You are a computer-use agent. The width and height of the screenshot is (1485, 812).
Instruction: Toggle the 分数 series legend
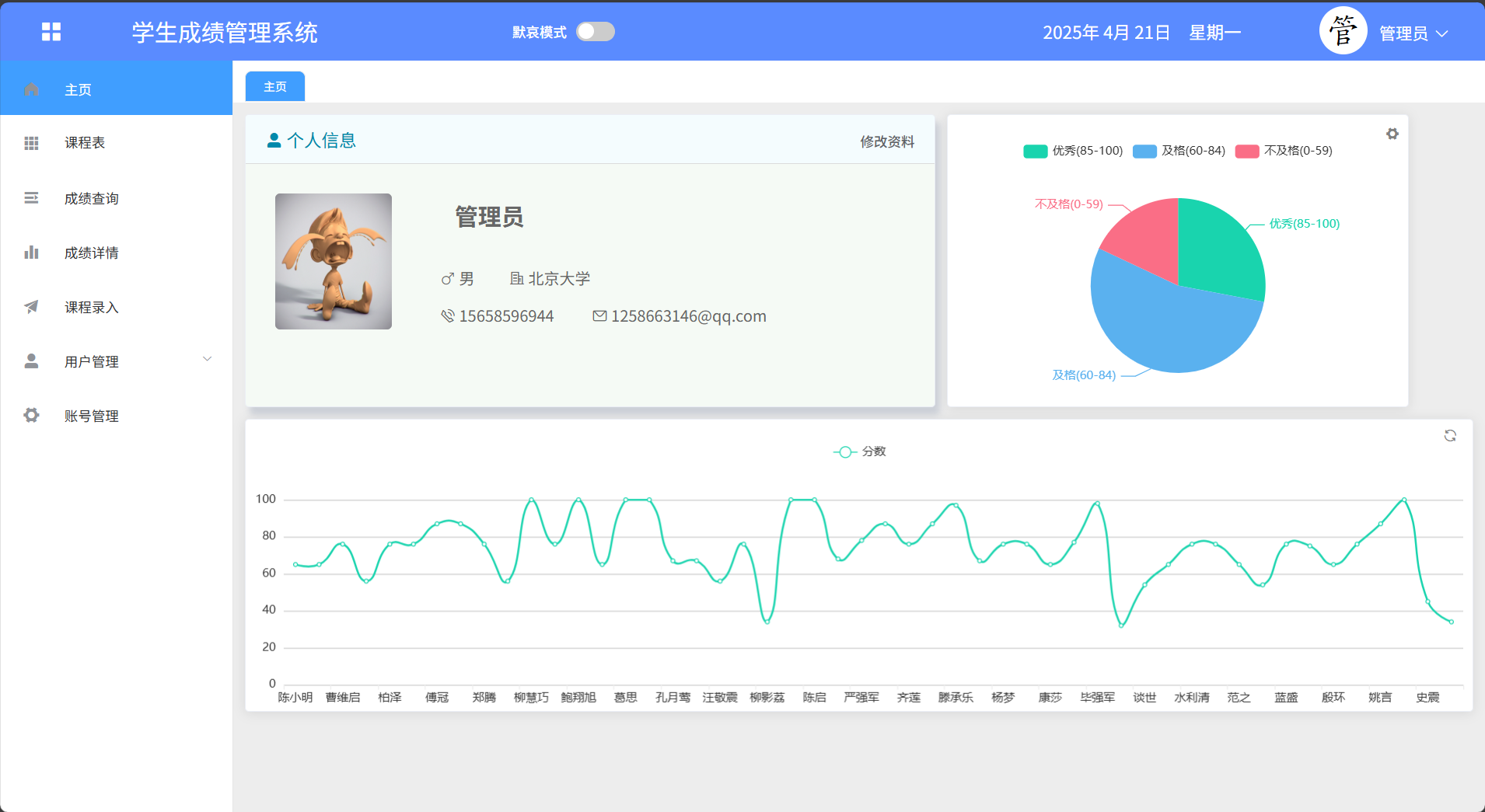coord(860,451)
